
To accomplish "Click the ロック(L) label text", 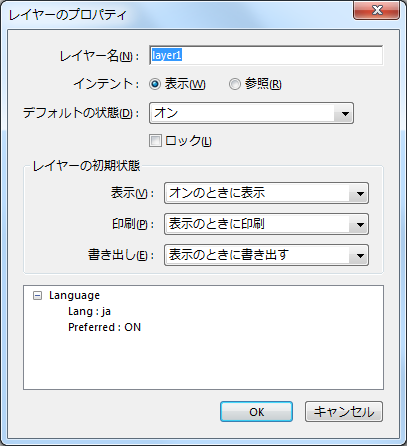I will pos(188,141).
